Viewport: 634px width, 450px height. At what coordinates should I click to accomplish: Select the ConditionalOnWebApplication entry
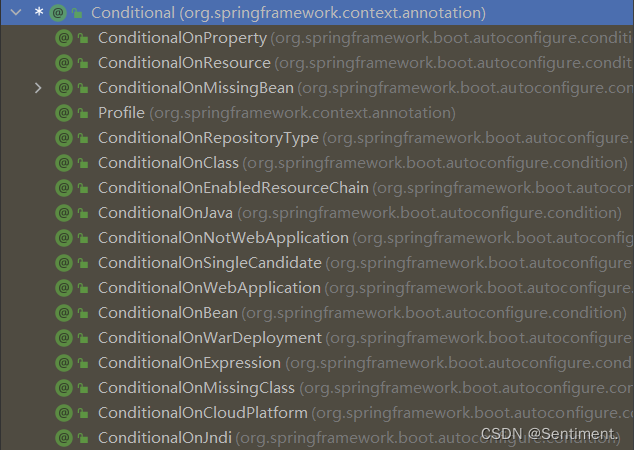click(209, 288)
